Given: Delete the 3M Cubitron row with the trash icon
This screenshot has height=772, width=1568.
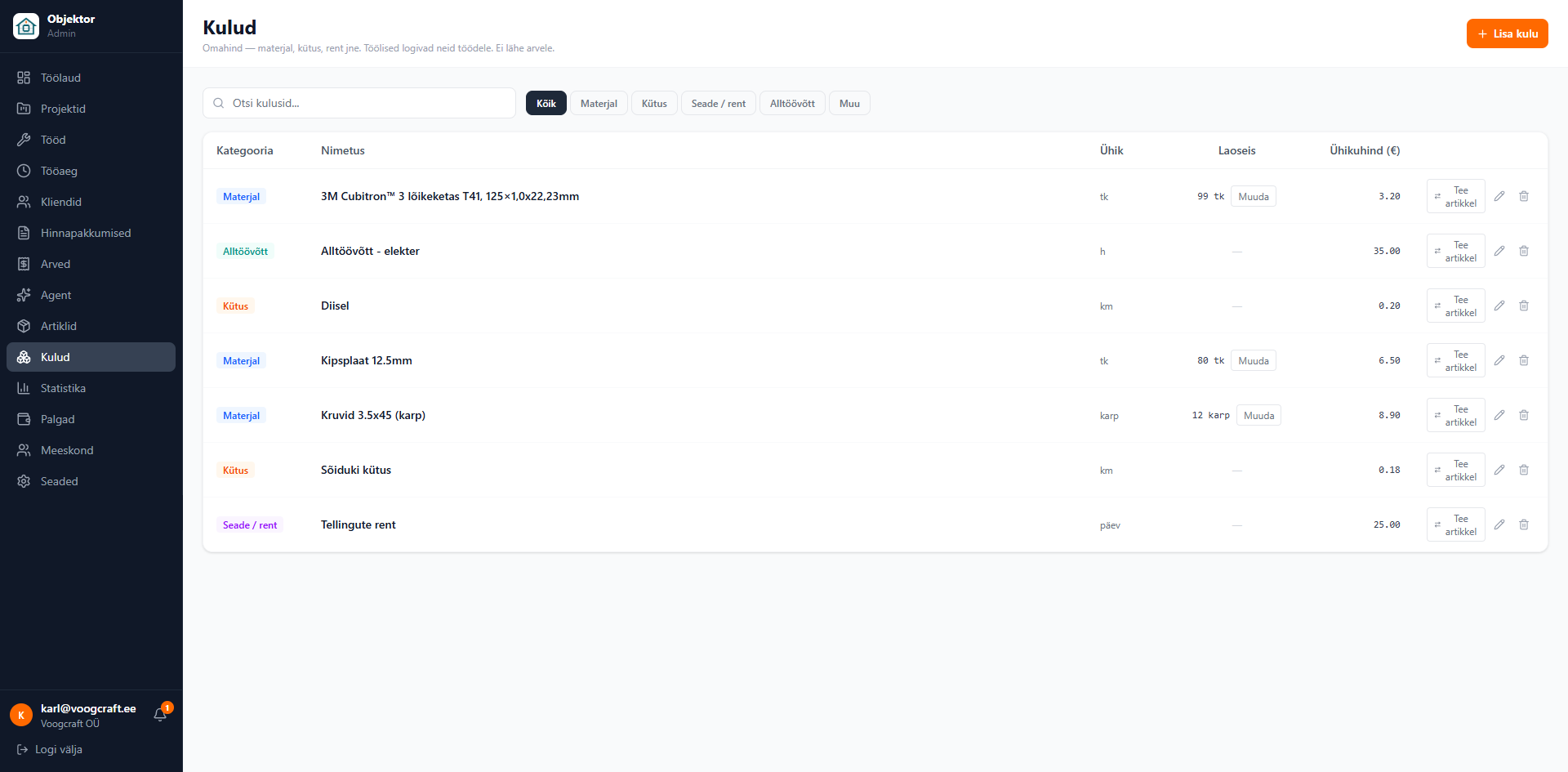Looking at the screenshot, I should [x=1524, y=196].
